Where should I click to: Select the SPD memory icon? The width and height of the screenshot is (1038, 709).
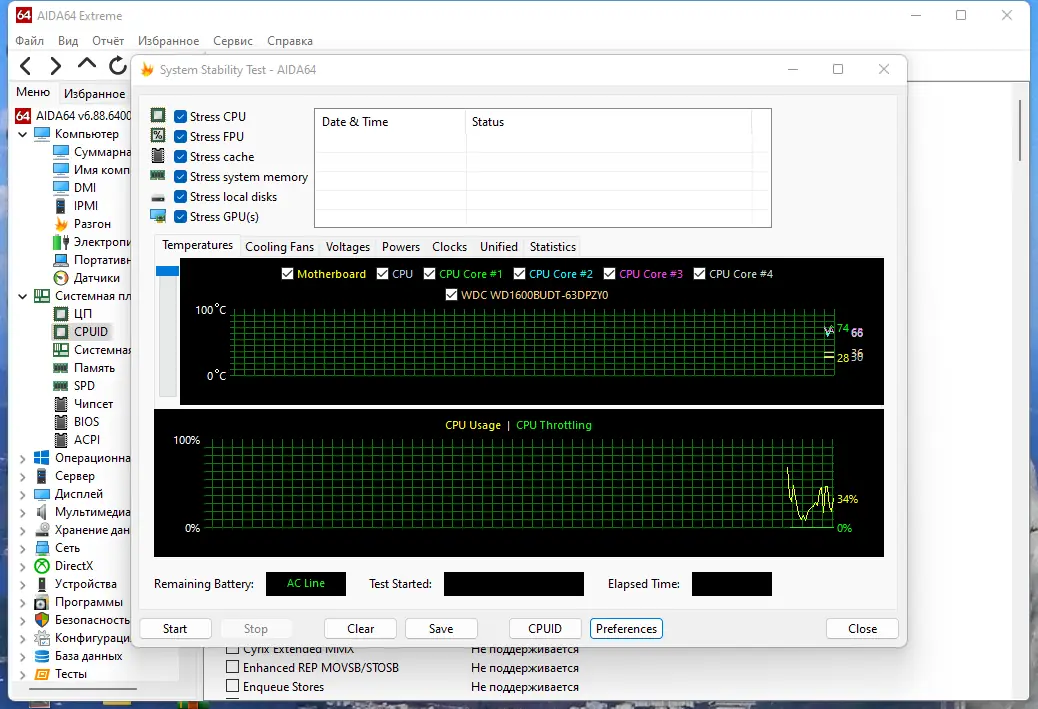(x=61, y=386)
